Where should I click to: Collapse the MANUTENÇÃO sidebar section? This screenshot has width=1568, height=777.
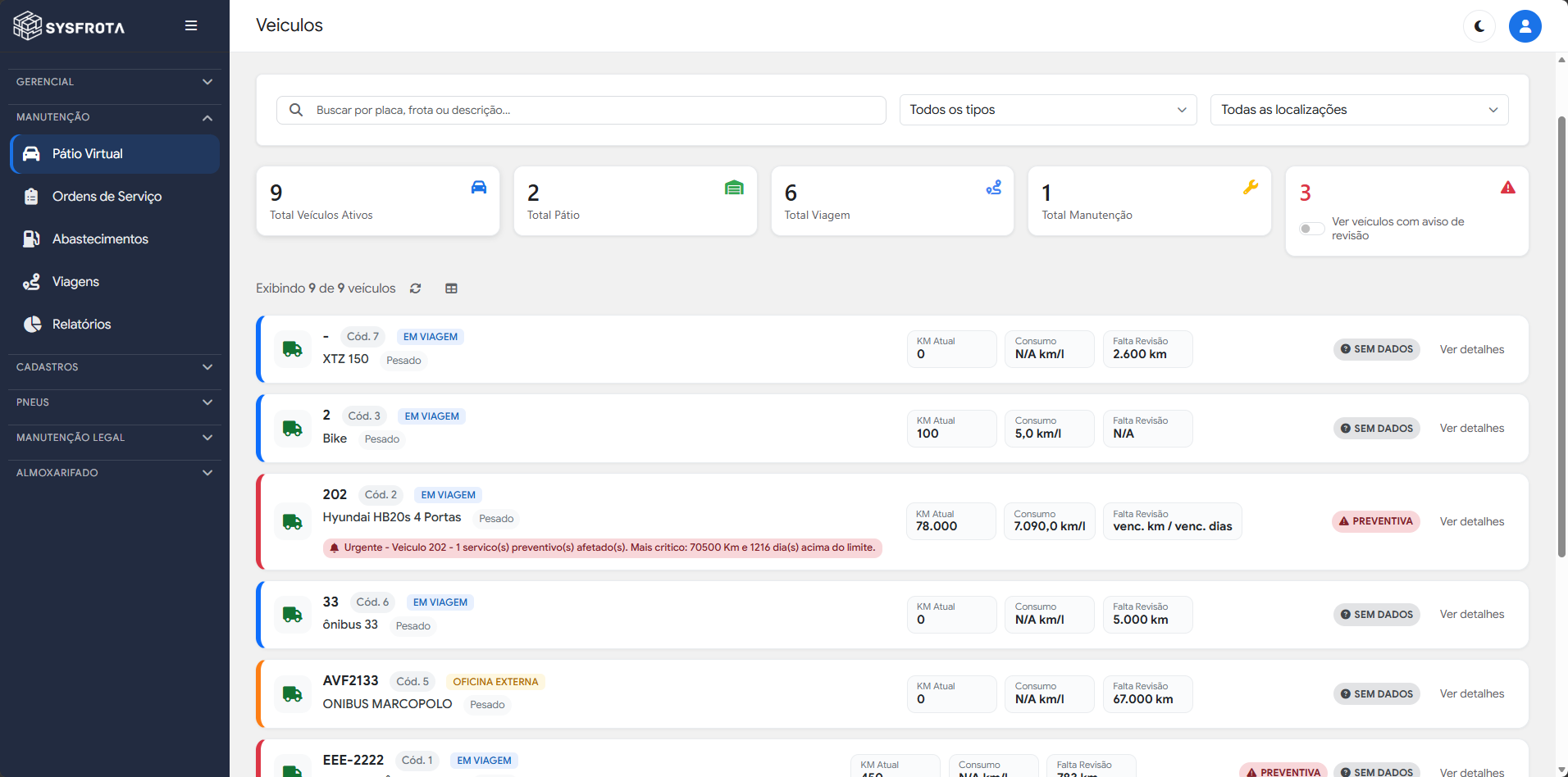[115, 117]
